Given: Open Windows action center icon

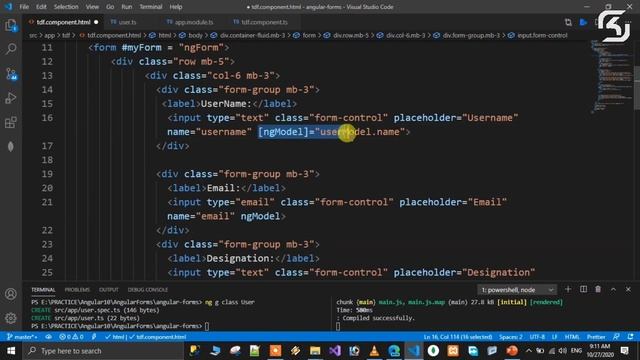Looking at the screenshot, I should pyautogui.click(x=624, y=351).
